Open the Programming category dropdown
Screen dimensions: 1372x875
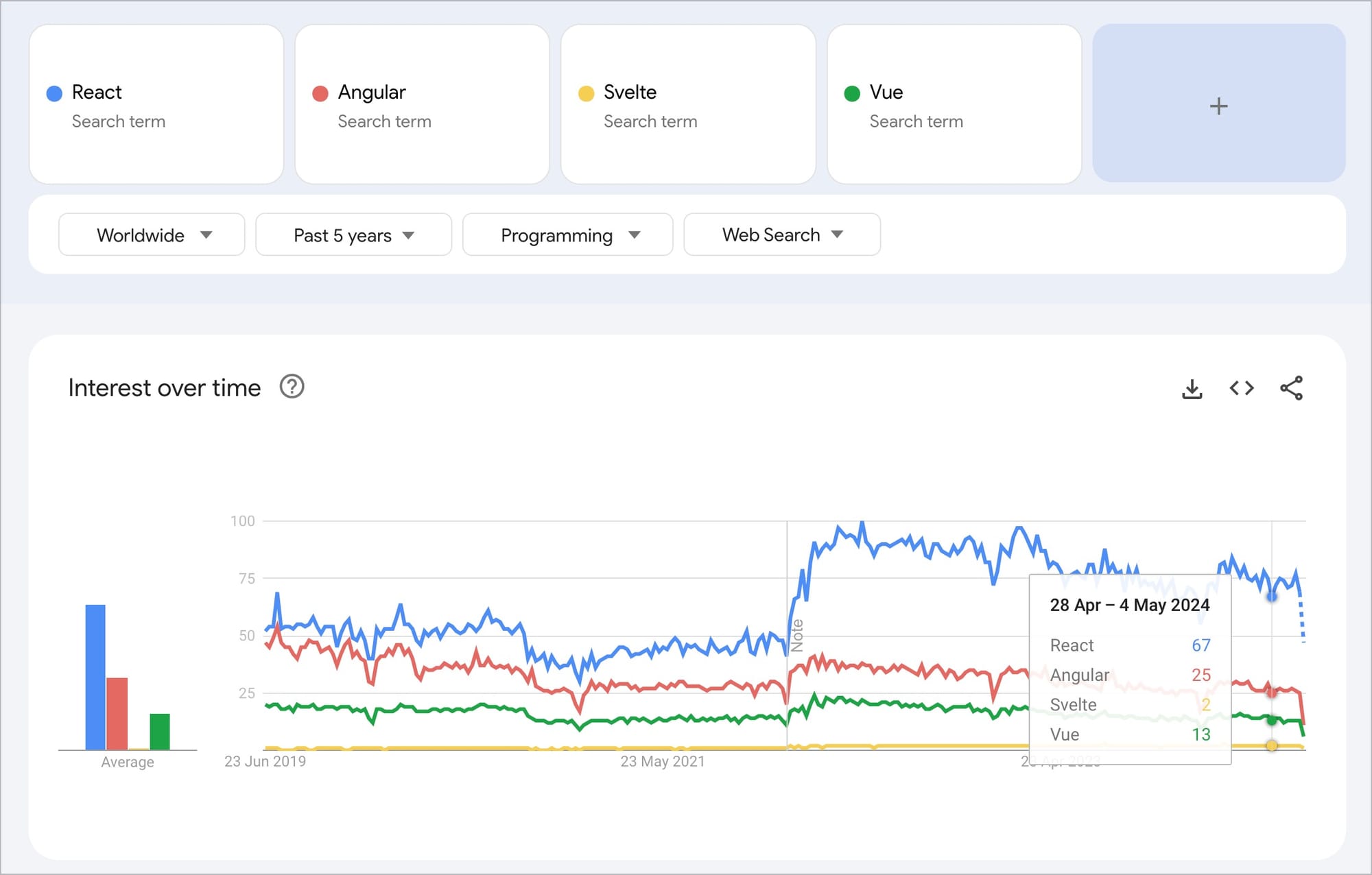(567, 235)
